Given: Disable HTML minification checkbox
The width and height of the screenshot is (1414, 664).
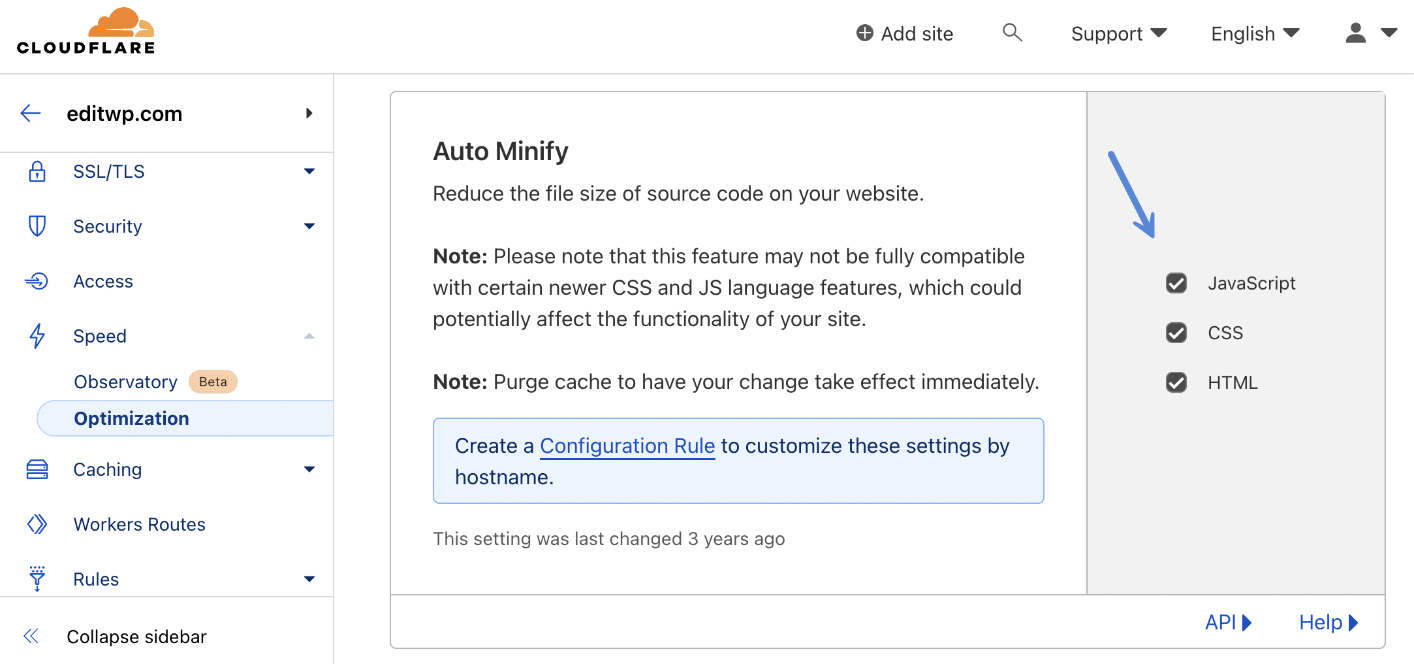Looking at the screenshot, I should (x=1176, y=382).
